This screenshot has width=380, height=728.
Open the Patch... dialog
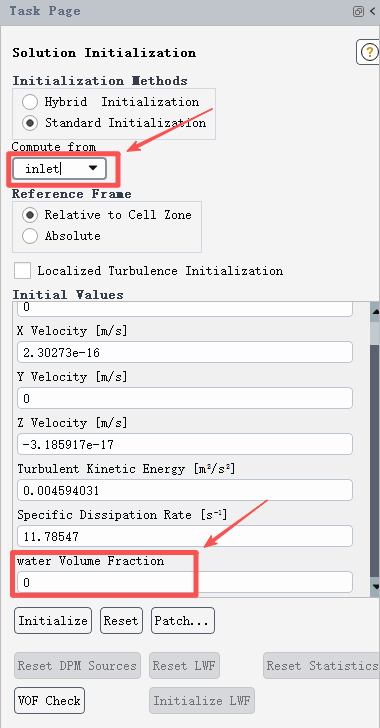pos(183,621)
